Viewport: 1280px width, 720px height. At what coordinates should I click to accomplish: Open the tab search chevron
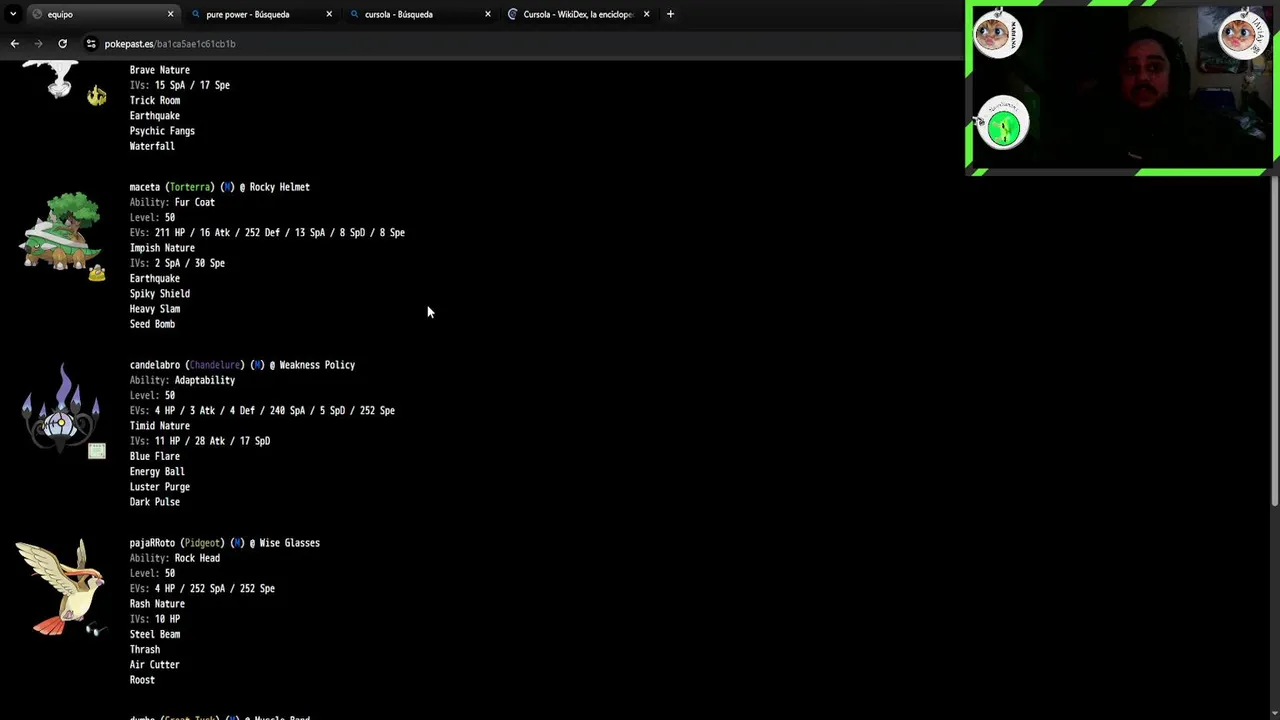click(x=13, y=14)
